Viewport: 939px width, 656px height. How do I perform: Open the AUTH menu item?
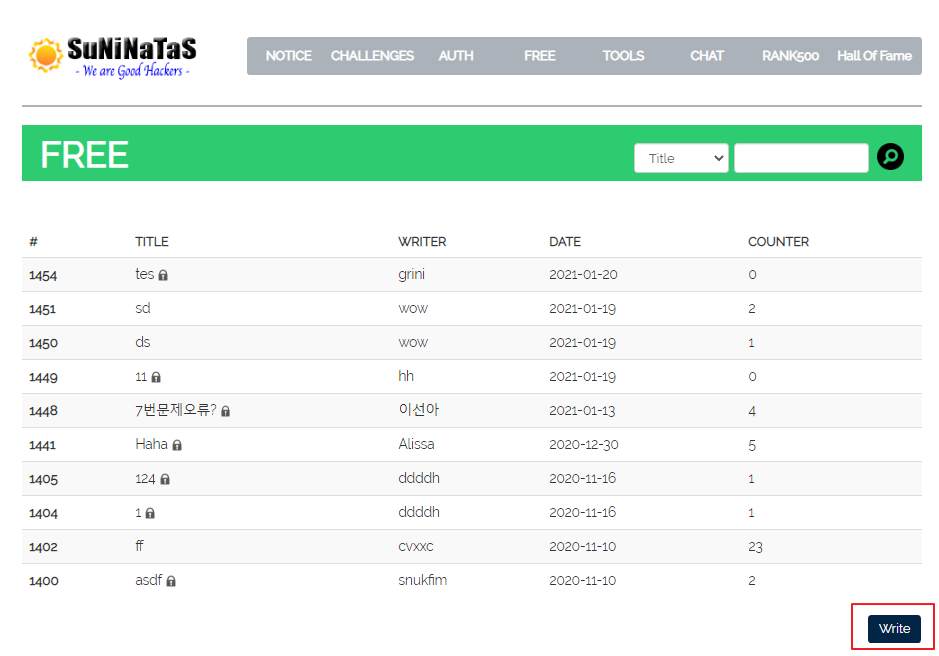tap(456, 56)
